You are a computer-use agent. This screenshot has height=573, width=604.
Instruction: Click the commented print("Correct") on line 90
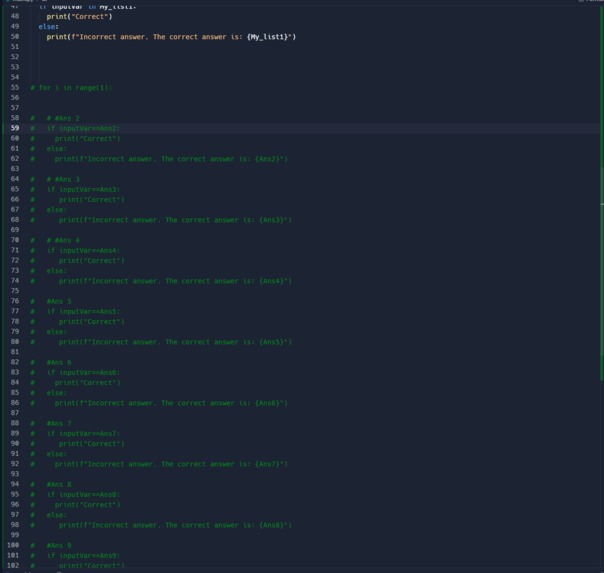tap(92, 444)
